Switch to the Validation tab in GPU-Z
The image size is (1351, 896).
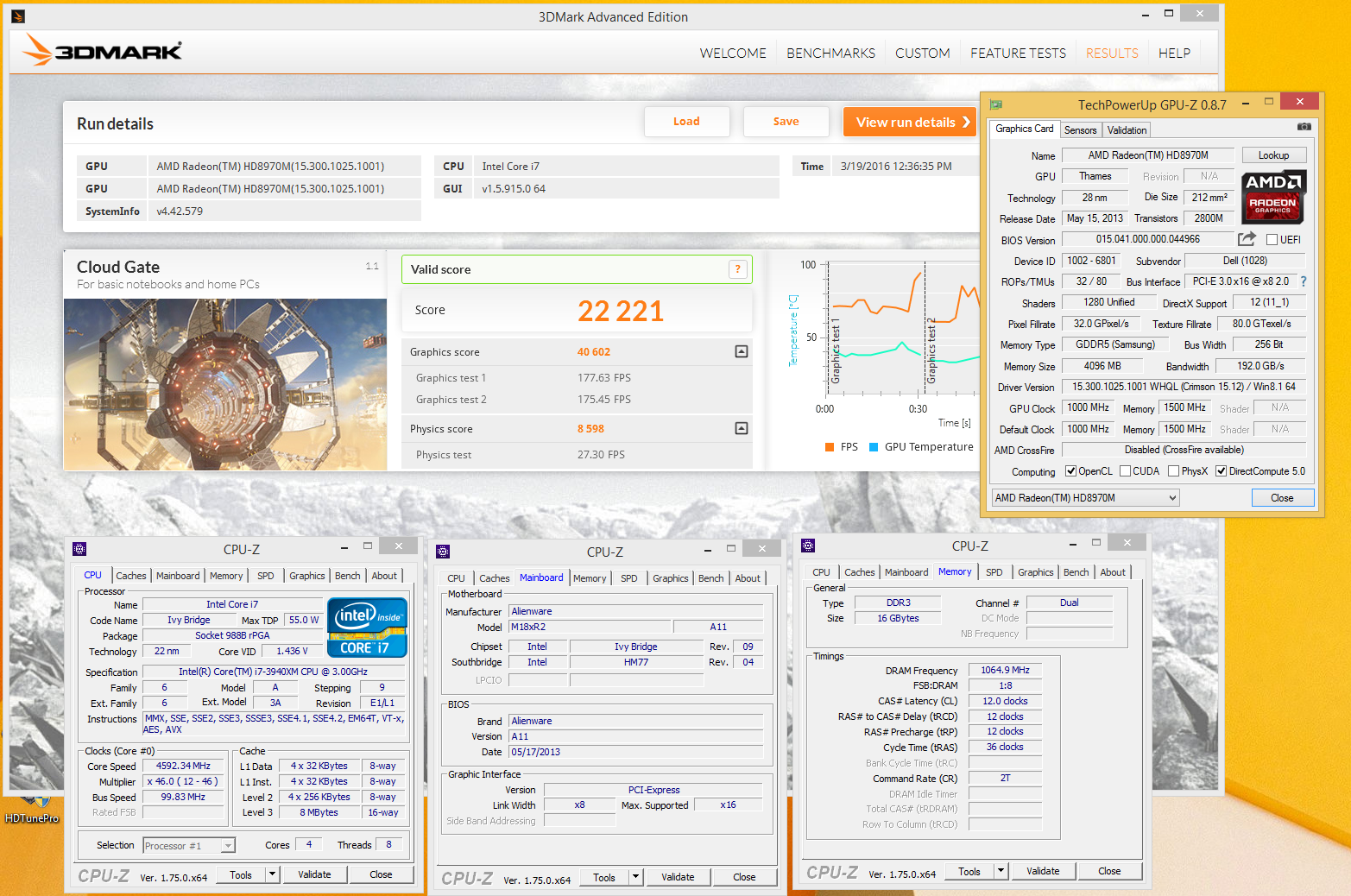point(1127,130)
